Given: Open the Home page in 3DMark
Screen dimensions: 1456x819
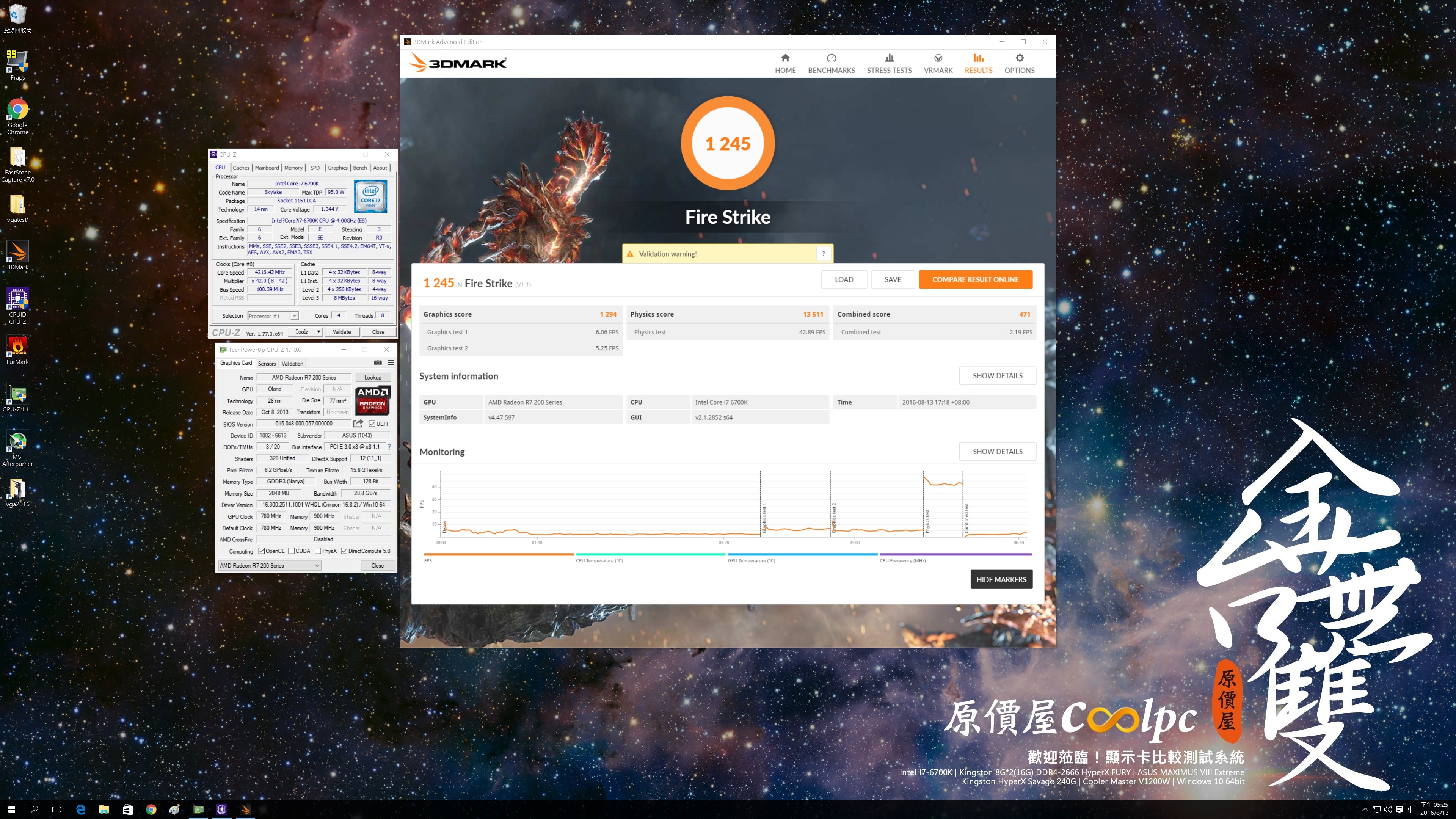Looking at the screenshot, I should pyautogui.click(x=785, y=63).
